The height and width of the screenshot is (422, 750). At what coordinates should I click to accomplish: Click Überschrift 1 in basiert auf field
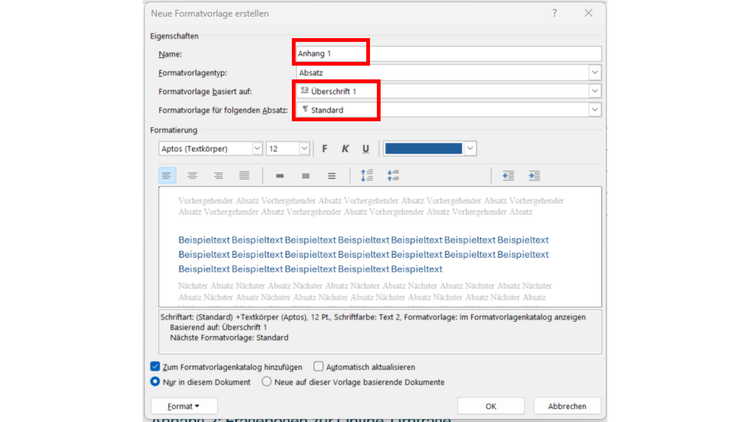click(x=333, y=91)
